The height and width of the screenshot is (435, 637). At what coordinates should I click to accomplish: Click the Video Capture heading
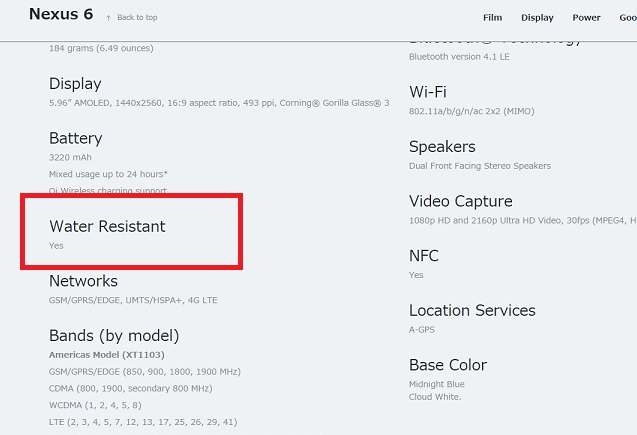coord(460,201)
